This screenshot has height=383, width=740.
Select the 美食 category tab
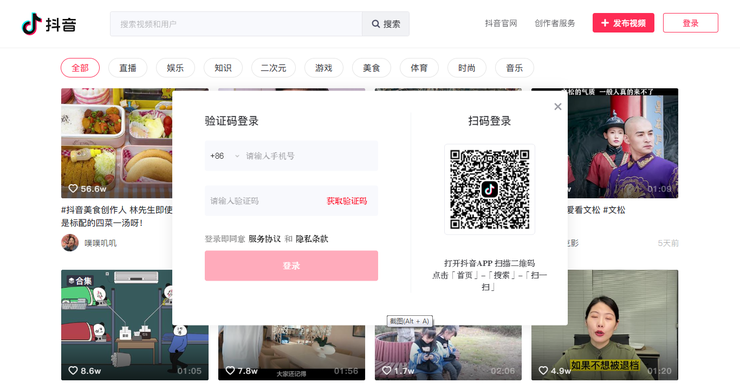tap(371, 68)
